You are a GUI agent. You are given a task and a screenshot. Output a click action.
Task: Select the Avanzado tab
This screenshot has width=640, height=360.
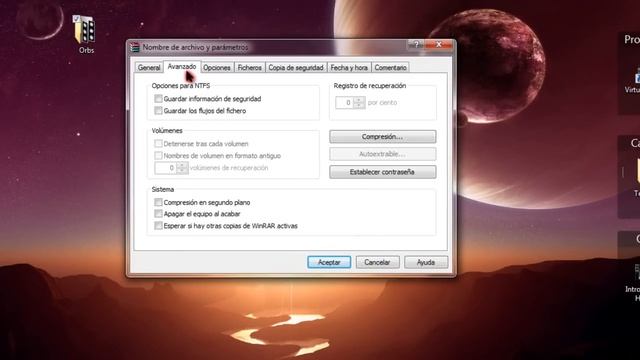[x=182, y=67]
